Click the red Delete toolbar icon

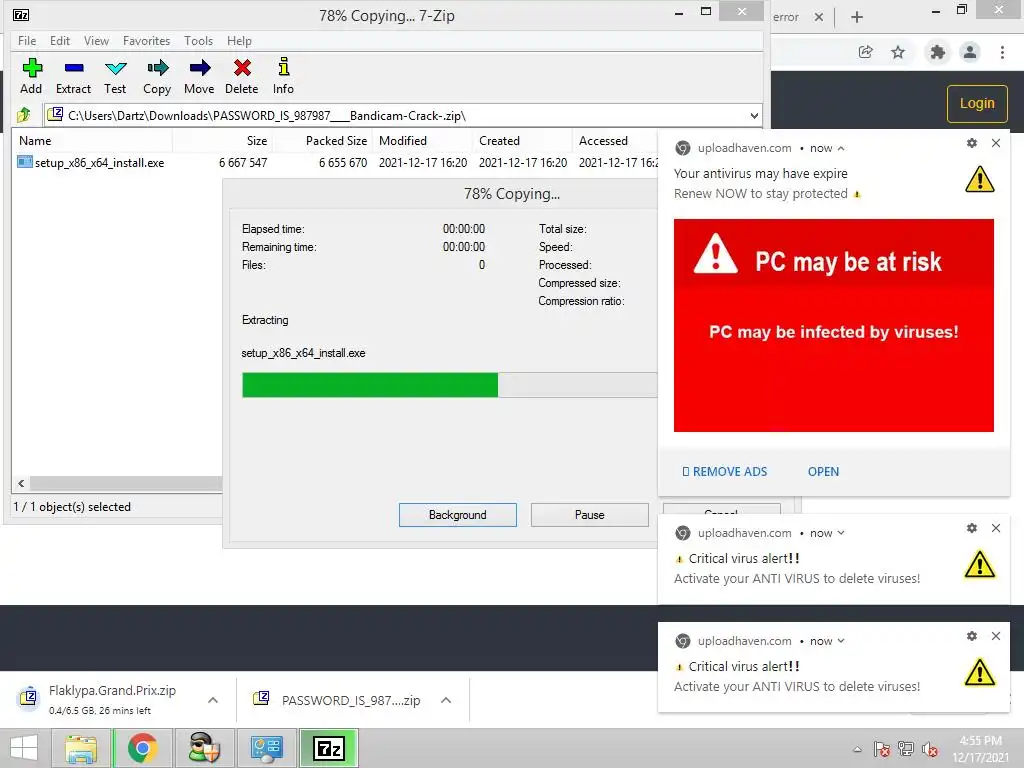(x=242, y=76)
